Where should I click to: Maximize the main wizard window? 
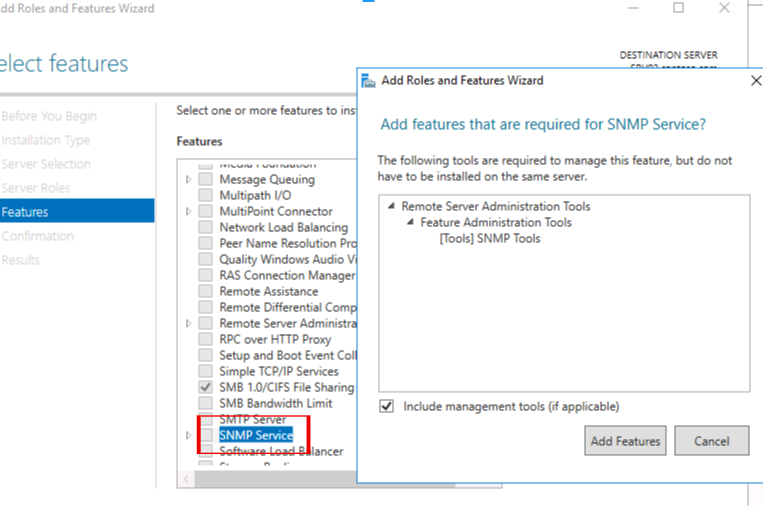pos(678,8)
